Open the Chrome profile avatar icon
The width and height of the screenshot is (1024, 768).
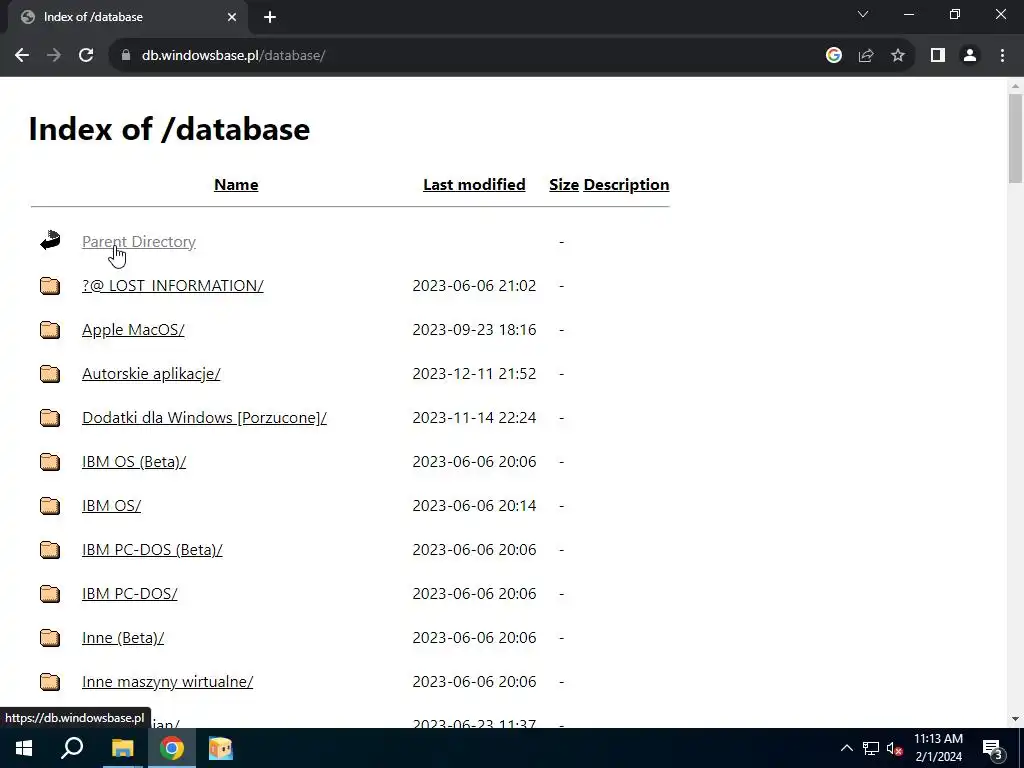click(970, 56)
